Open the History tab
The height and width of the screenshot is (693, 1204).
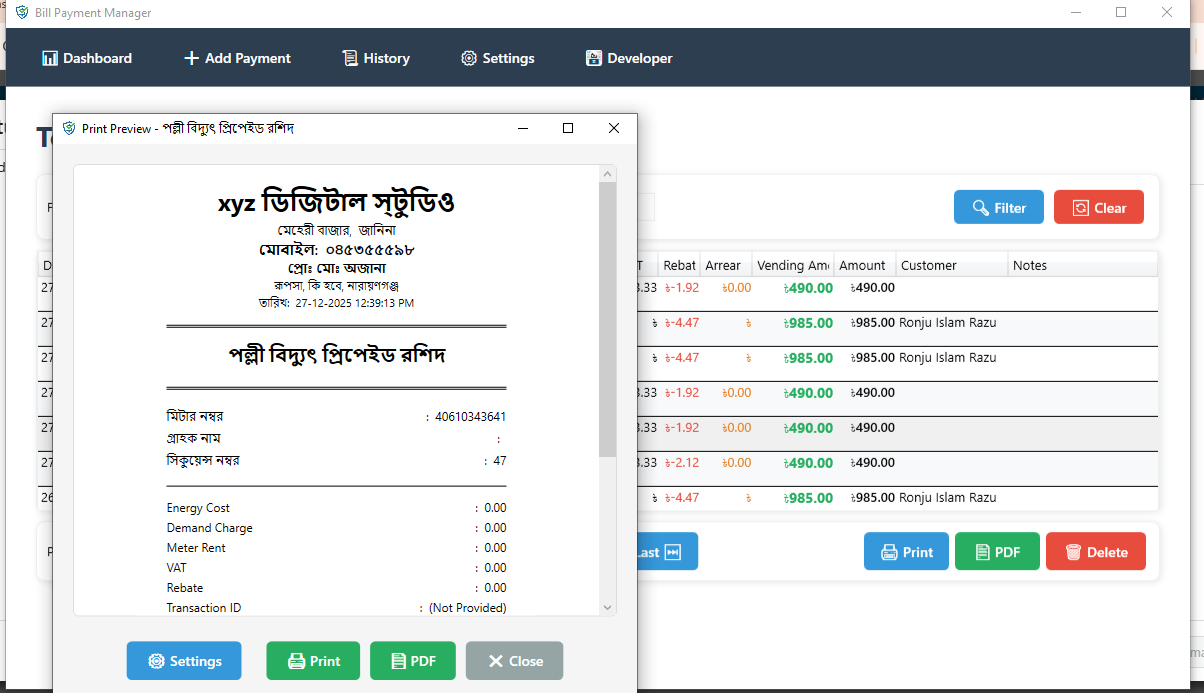click(x=375, y=58)
